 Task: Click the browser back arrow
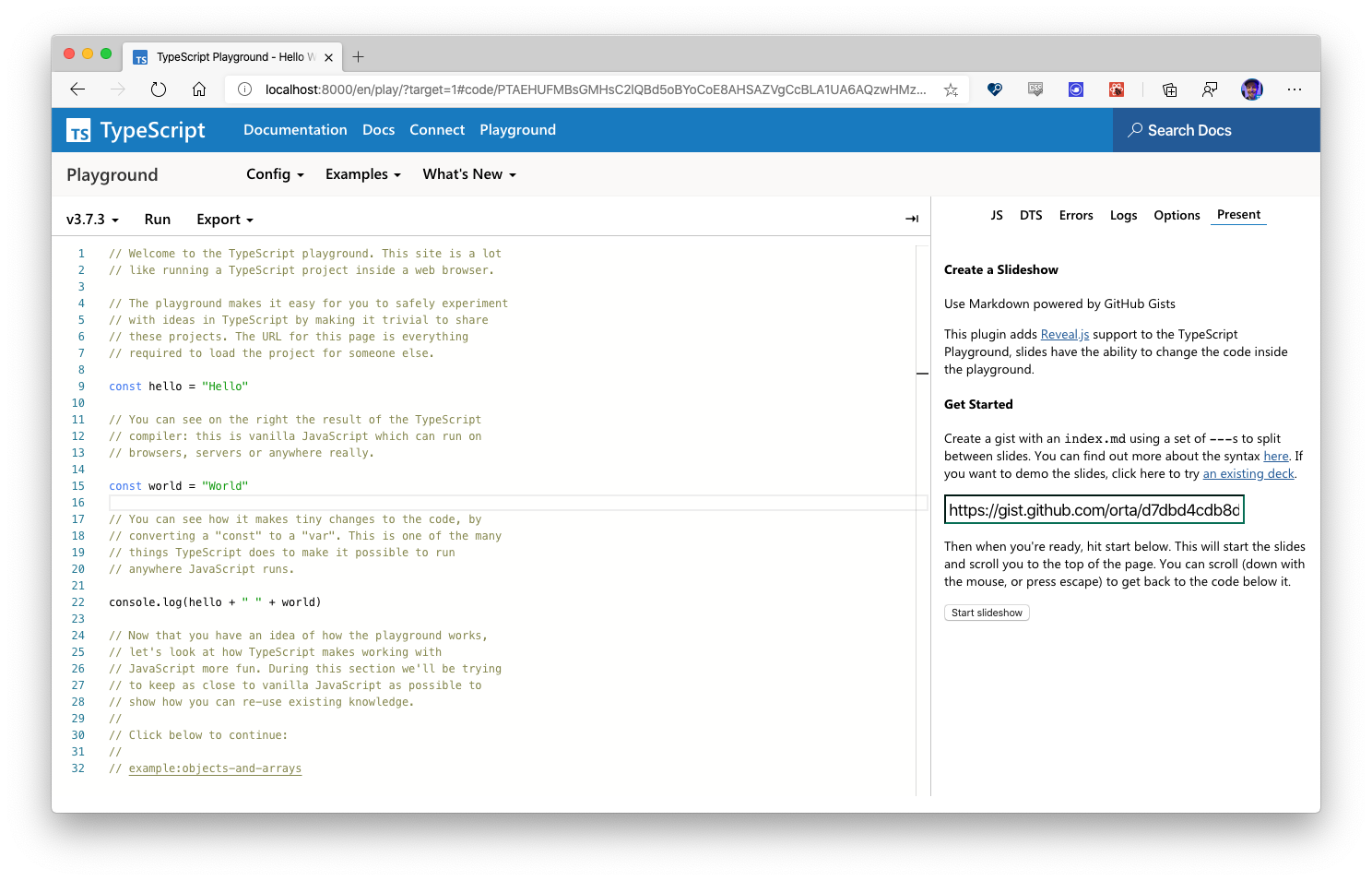tap(77, 89)
